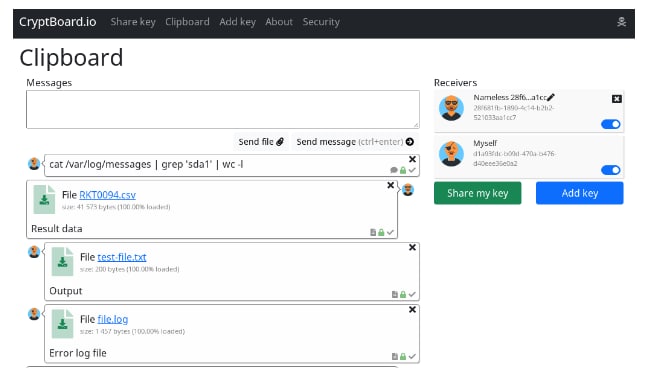Click the 'Result data' caption
Viewport: 655px width, 377px height.
tap(57, 229)
